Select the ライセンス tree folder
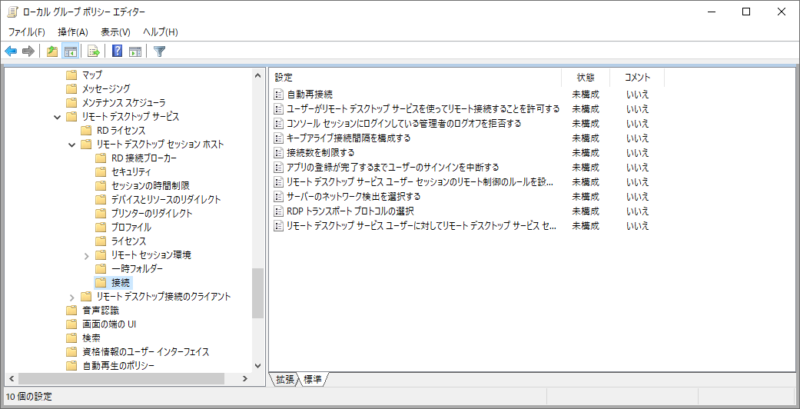 [x=129, y=241]
